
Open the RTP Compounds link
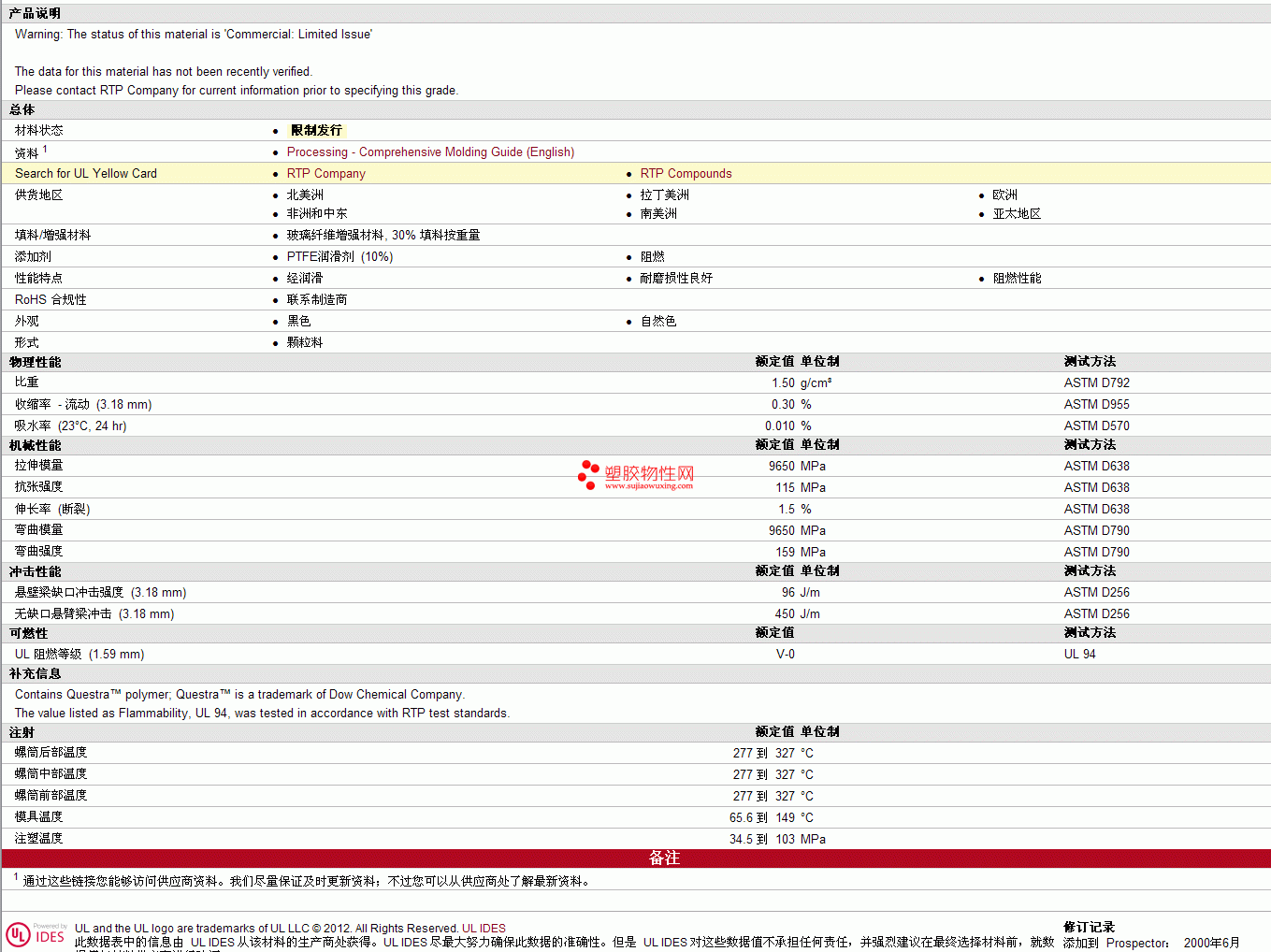pos(686,173)
